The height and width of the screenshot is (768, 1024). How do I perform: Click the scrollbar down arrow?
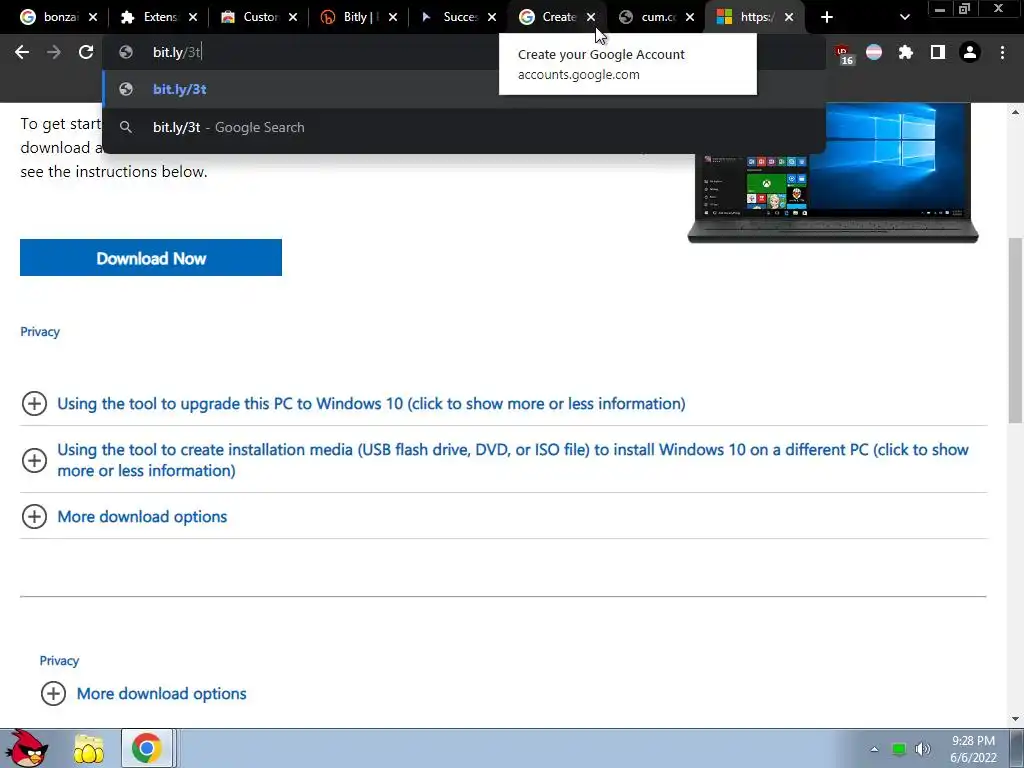(1016, 719)
